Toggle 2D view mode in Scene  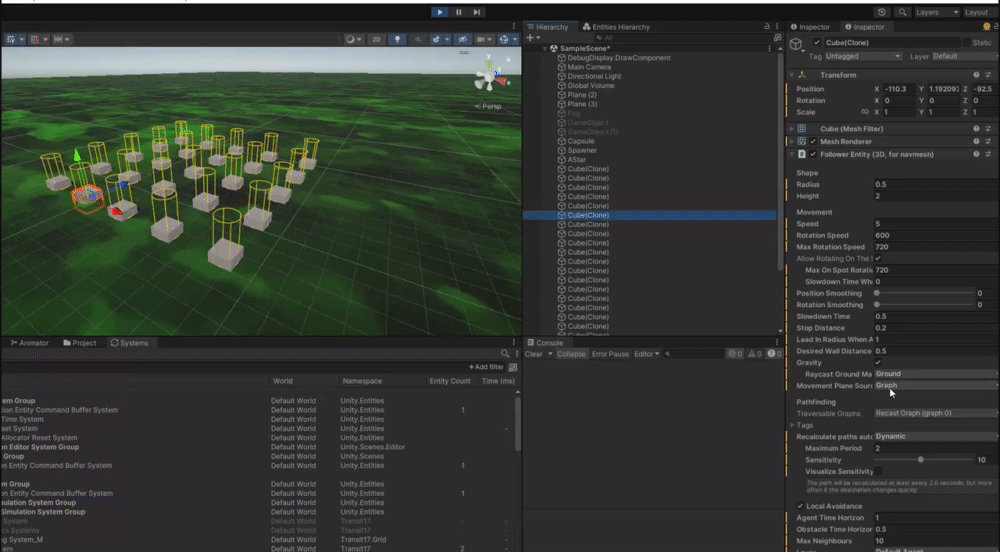[376, 39]
